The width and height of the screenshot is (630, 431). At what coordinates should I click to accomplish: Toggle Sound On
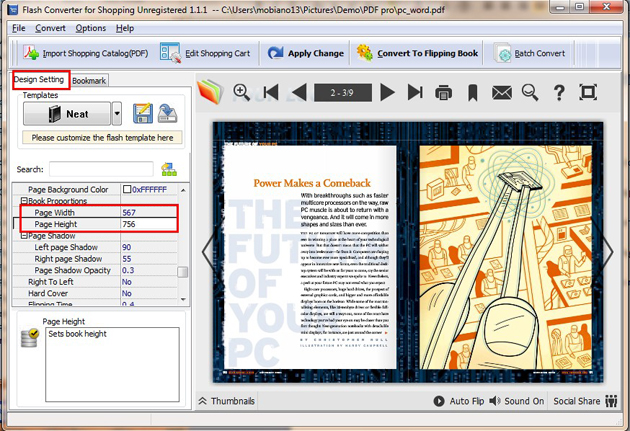pyautogui.click(x=516, y=401)
